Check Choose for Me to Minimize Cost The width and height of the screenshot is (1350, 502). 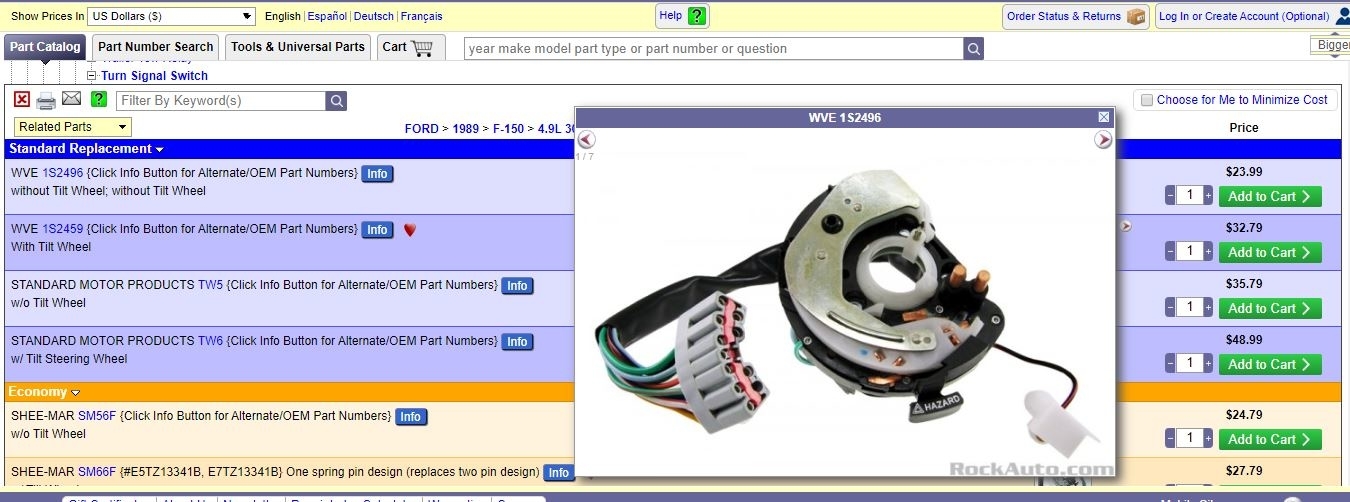coord(1147,100)
